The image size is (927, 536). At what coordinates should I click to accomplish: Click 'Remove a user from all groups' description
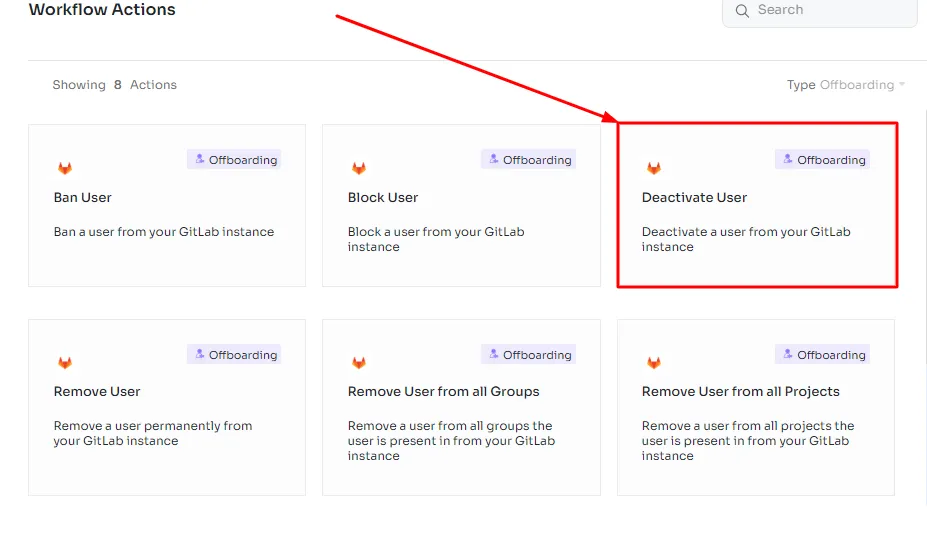click(452, 441)
